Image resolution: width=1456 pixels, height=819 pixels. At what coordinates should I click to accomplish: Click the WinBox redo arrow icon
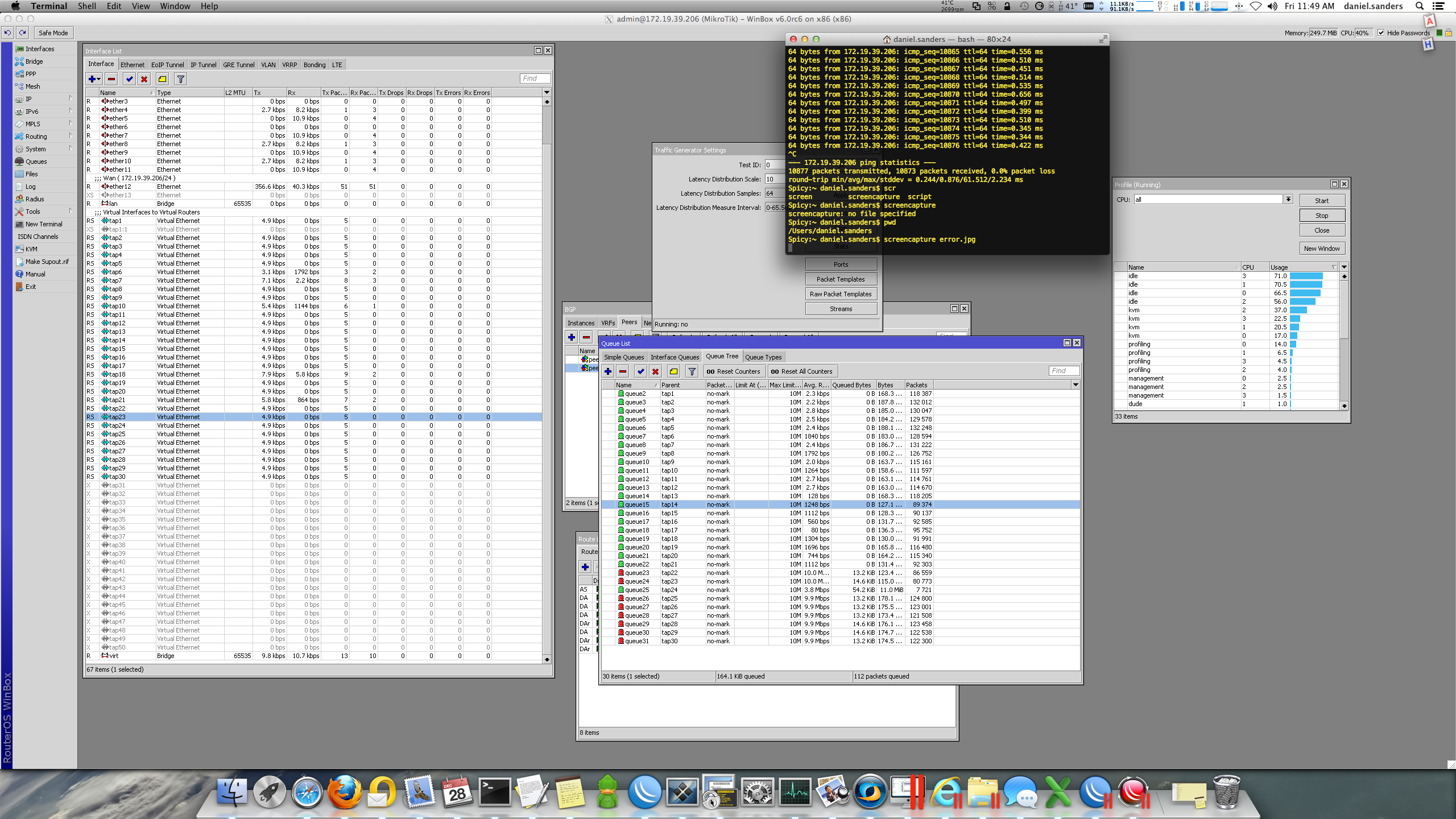pyautogui.click(x=22, y=33)
